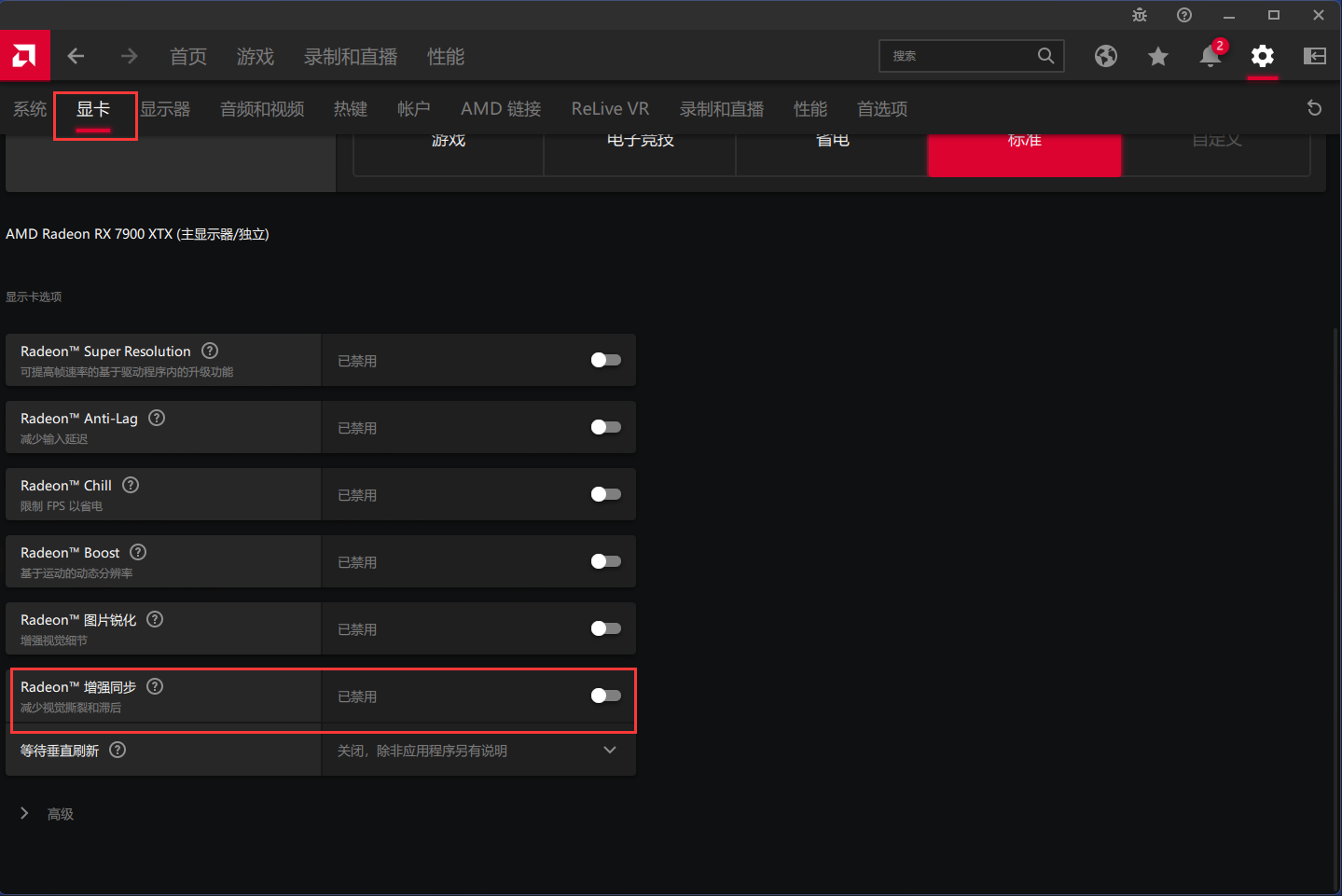Screen dimensions: 1342x896
Task: Open 性能 in the main navigation bar
Action: tap(446, 57)
